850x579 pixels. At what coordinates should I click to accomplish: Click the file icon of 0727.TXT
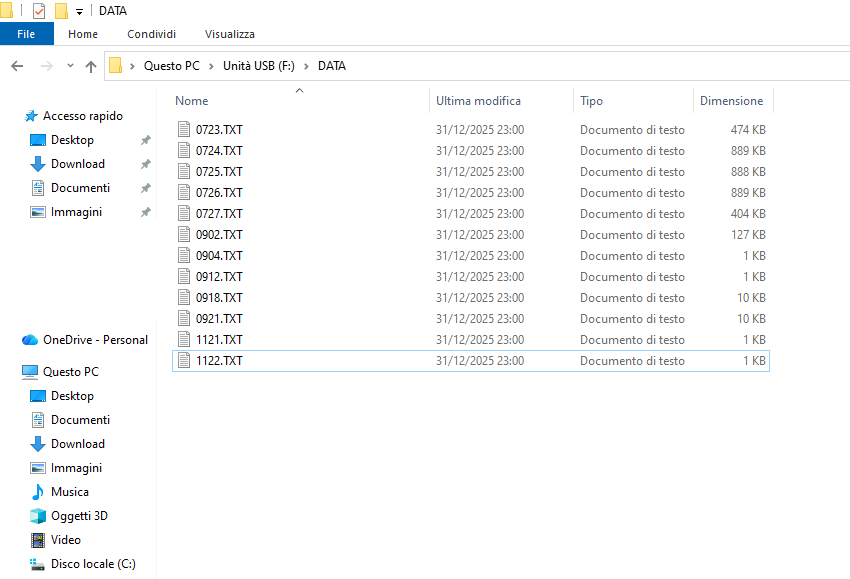point(184,214)
